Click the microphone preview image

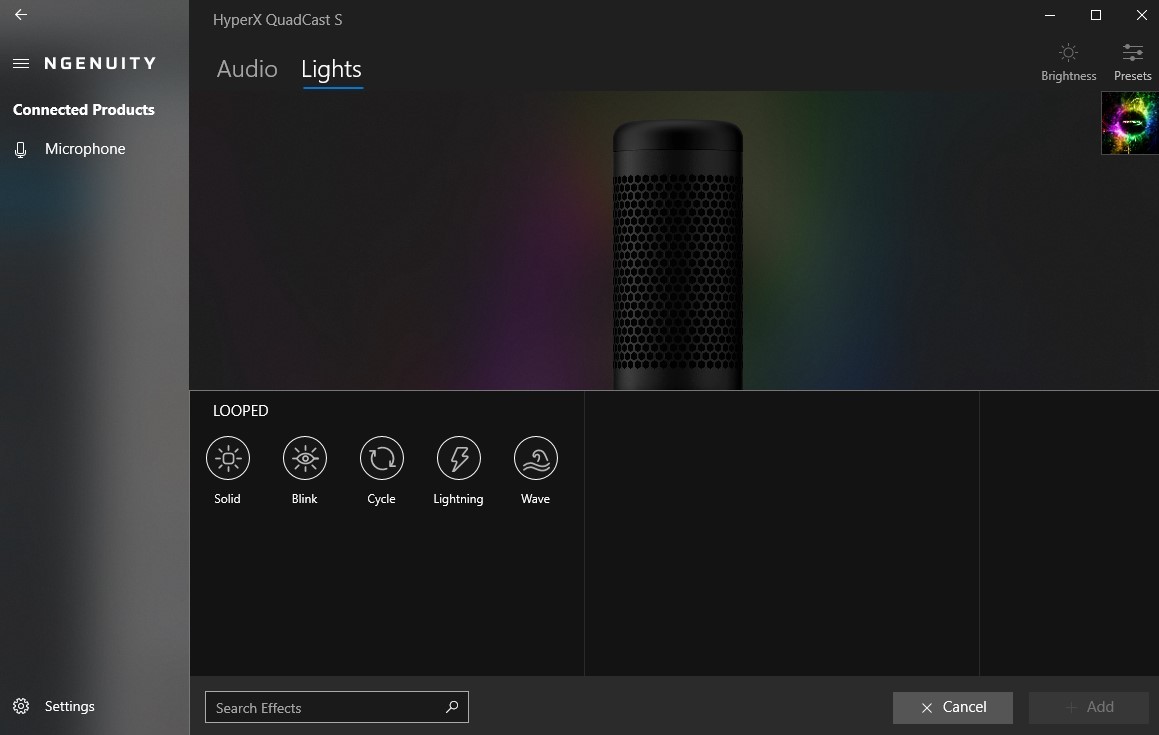(x=678, y=254)
